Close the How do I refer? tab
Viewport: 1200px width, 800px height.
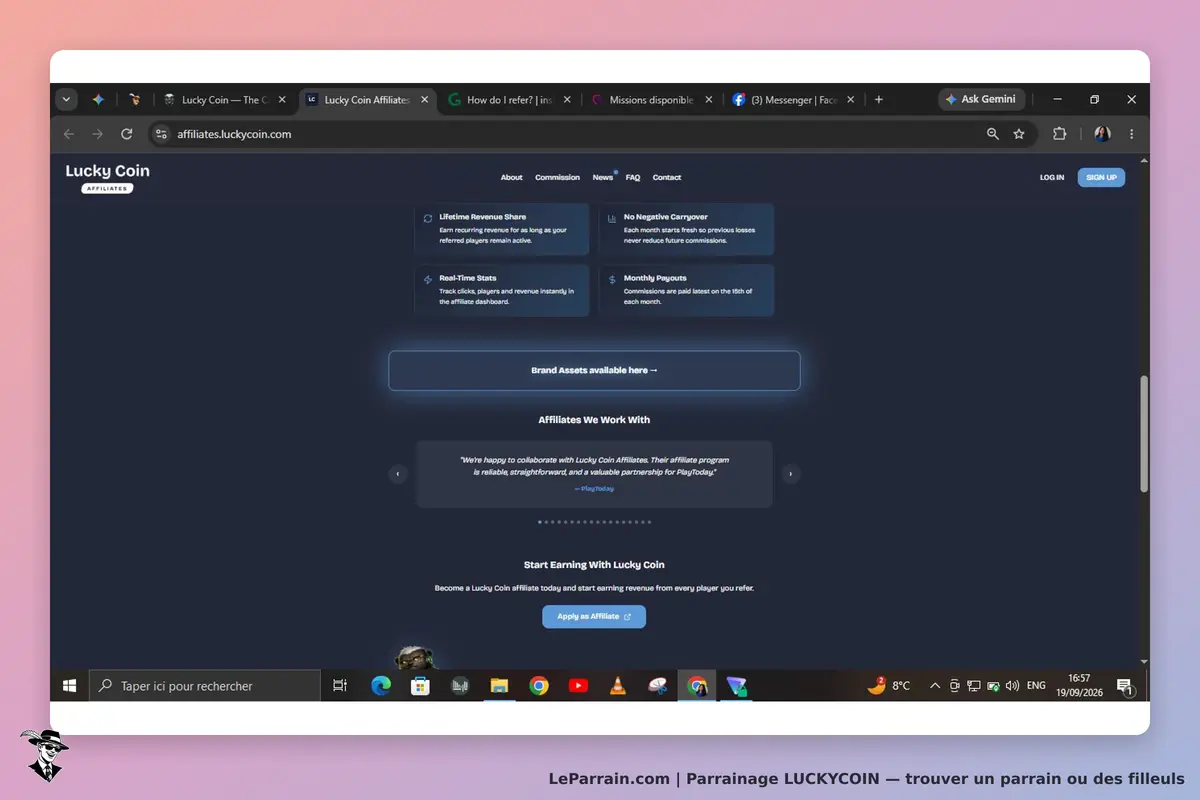pyautogui.click(x=567, y=100)
